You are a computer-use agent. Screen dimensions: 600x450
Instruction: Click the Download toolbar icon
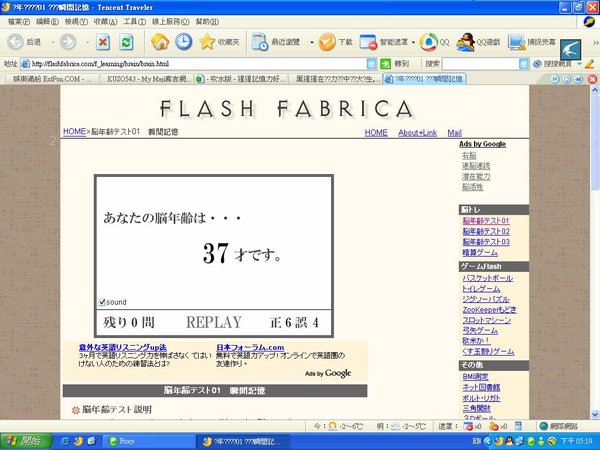point(327,42)
